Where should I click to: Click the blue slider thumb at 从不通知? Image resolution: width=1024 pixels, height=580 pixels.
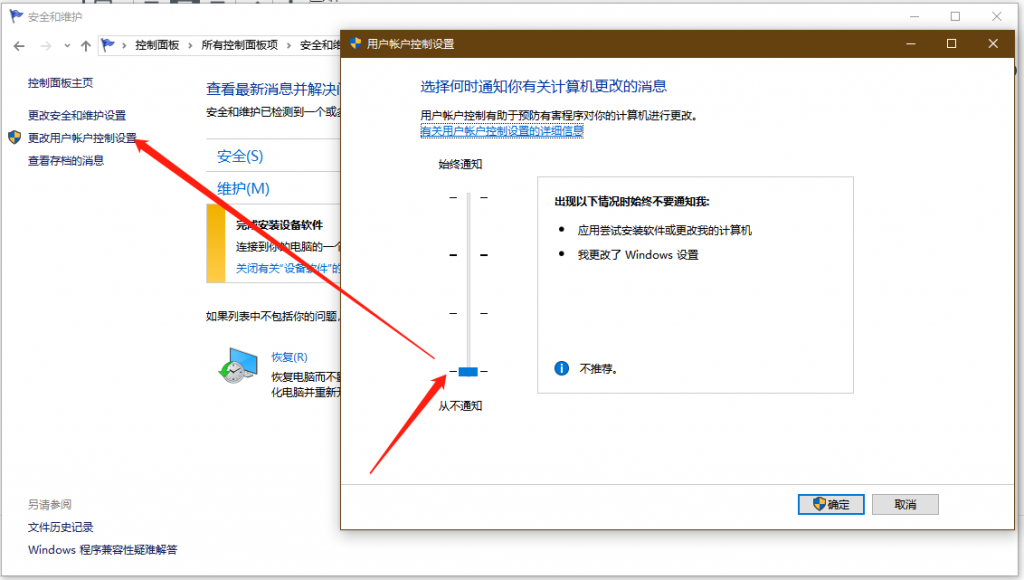pyautogui.click(x=468, y=372)
